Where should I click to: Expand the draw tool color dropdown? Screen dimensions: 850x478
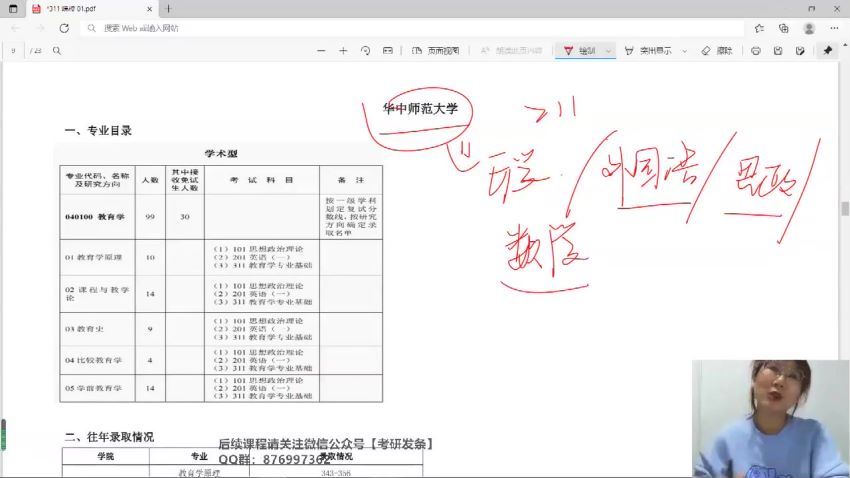(x=608, y=51)
